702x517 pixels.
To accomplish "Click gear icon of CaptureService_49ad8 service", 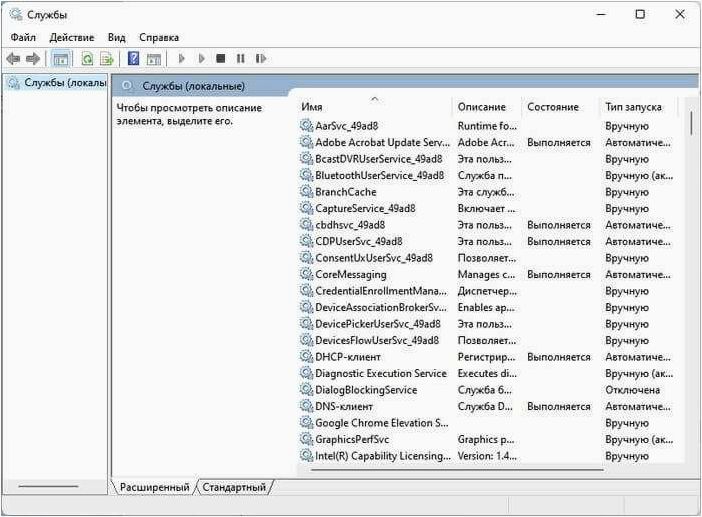I will [307, 208].
